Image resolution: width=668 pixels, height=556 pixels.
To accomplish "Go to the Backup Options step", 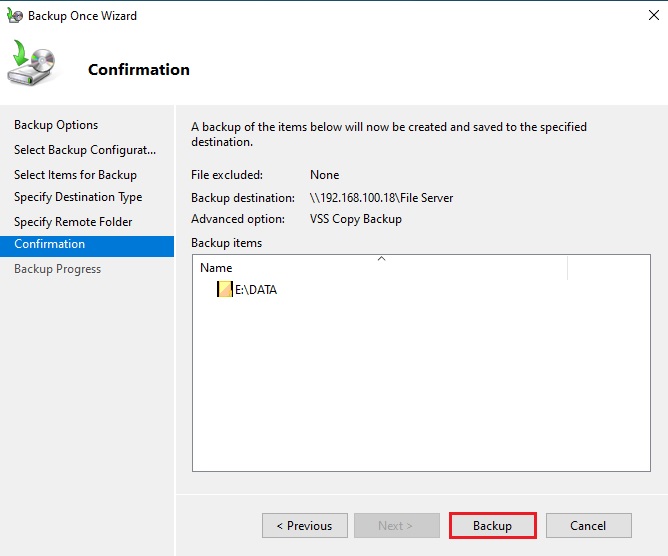I will tap(56, 125).
